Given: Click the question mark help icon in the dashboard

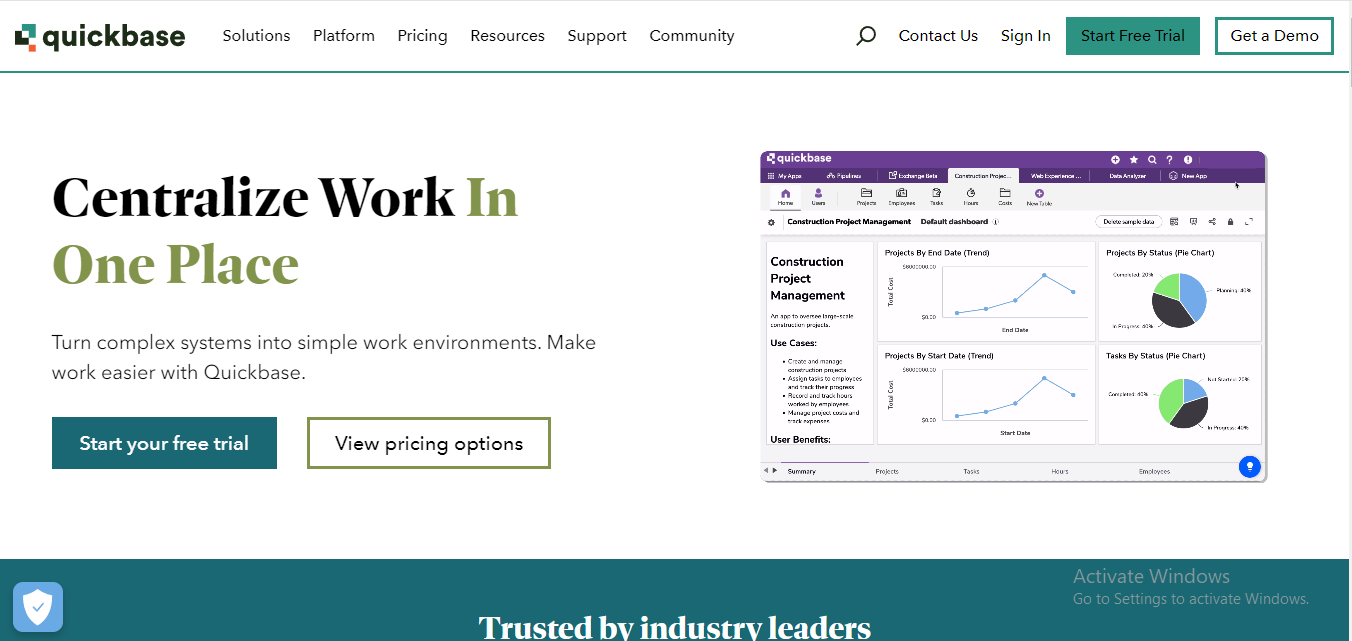Looking at the screenshot, I should coord(1169,159).
